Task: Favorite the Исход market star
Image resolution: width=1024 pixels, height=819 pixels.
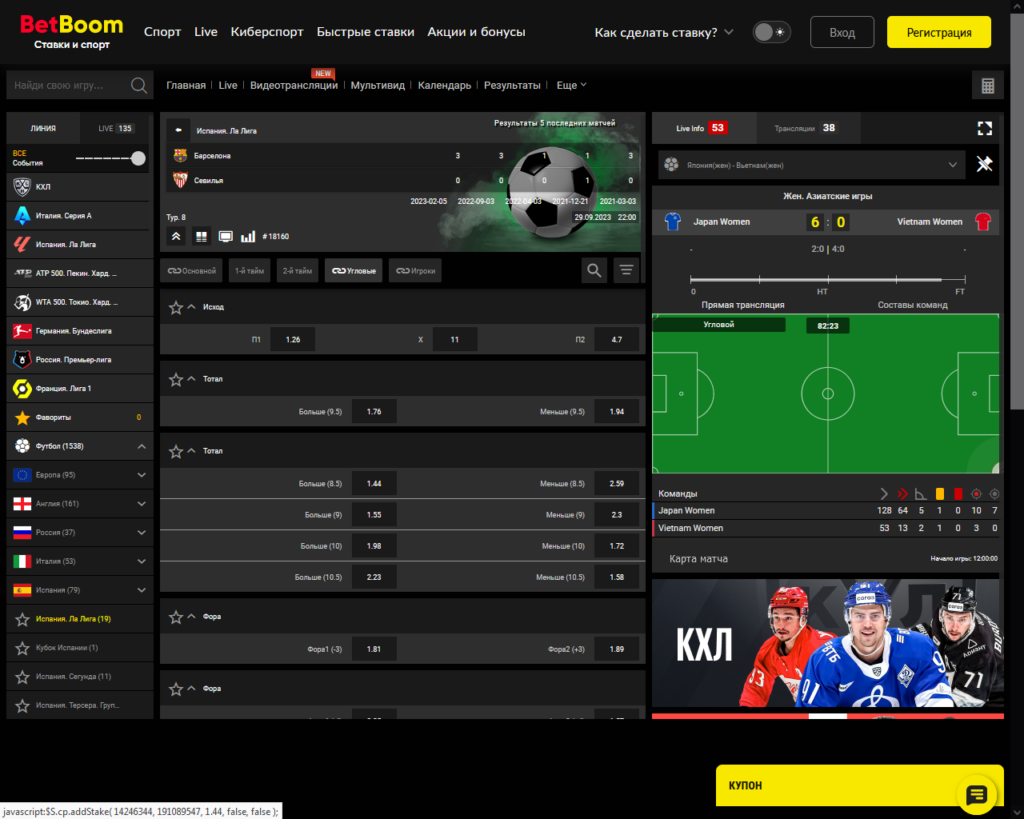Action: coord(176,308)
